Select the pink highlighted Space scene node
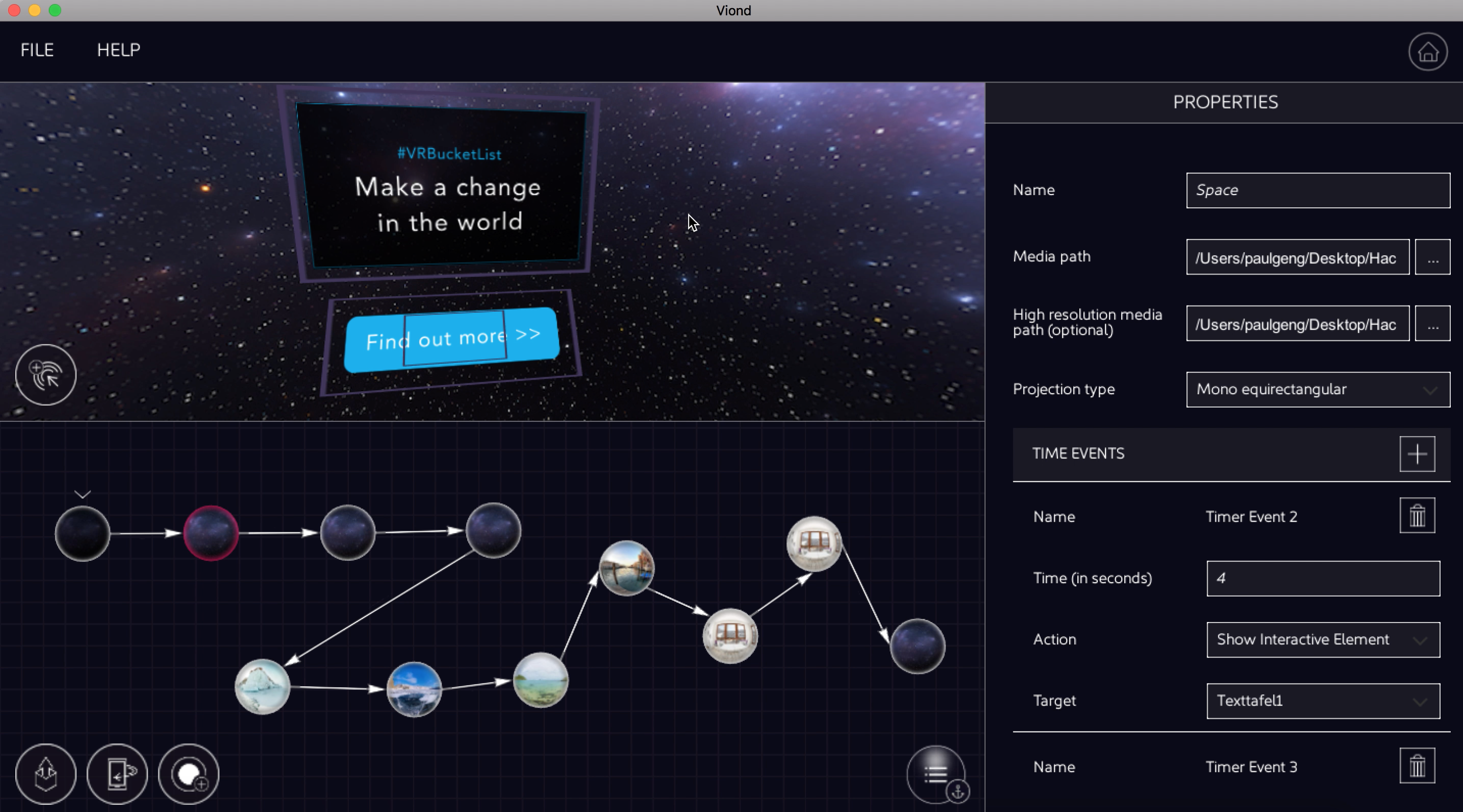 click(x=211, y=533)
